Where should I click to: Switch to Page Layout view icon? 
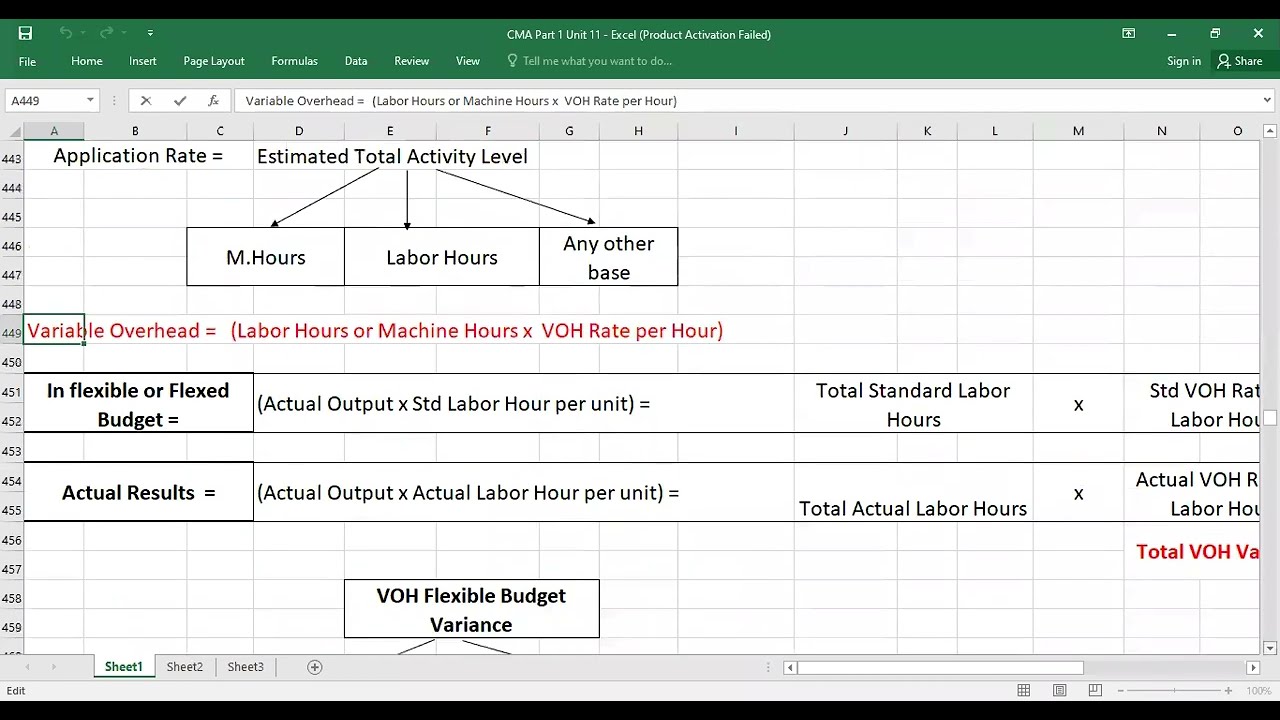tap(1060, 691)
